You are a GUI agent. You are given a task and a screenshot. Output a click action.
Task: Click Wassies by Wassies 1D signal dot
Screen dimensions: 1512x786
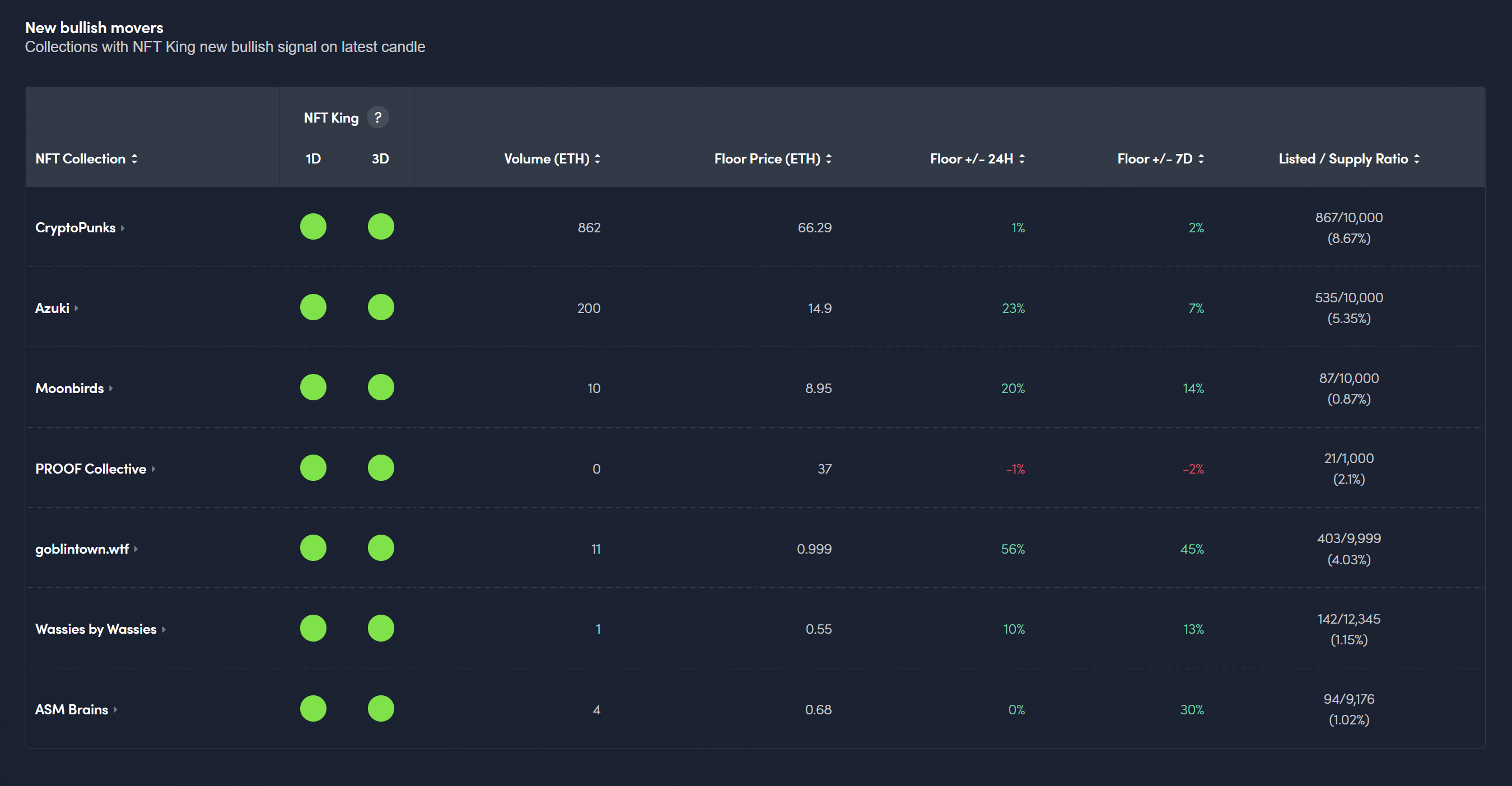click(x=313, y=628)
